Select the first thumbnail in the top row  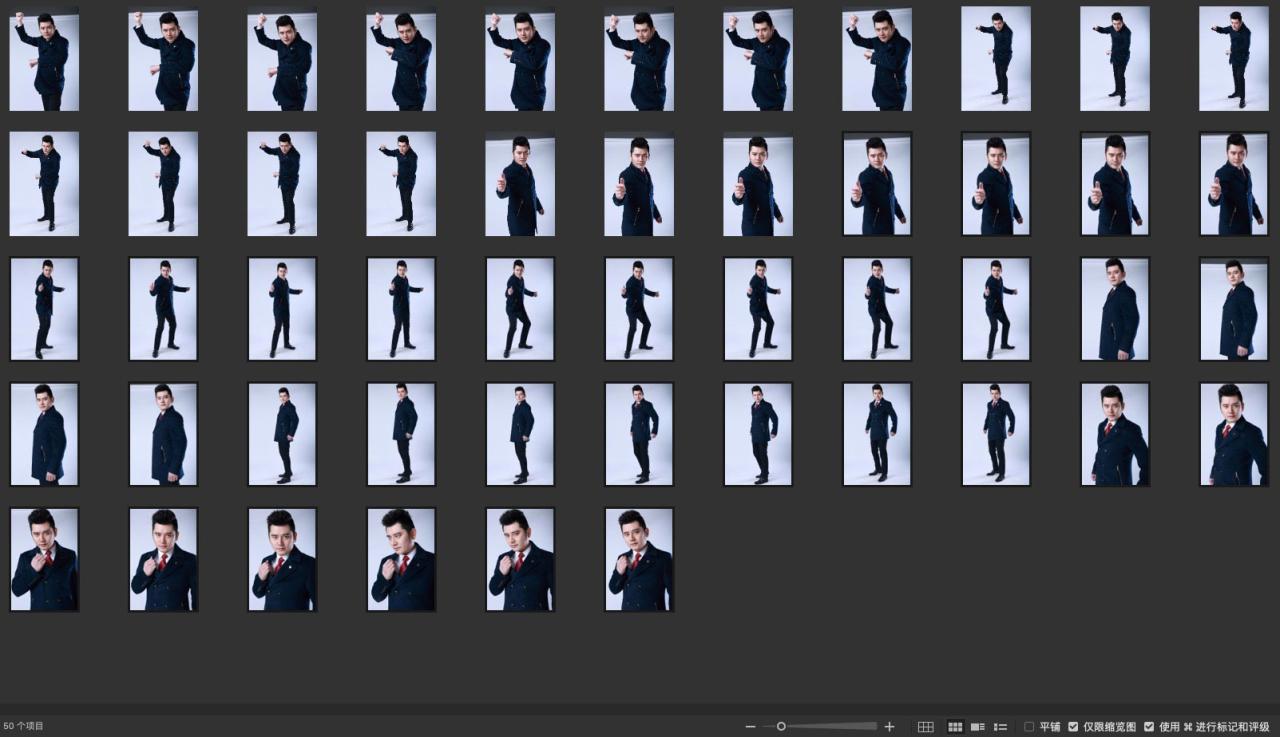pyautogui.click(x=44, y=60)
